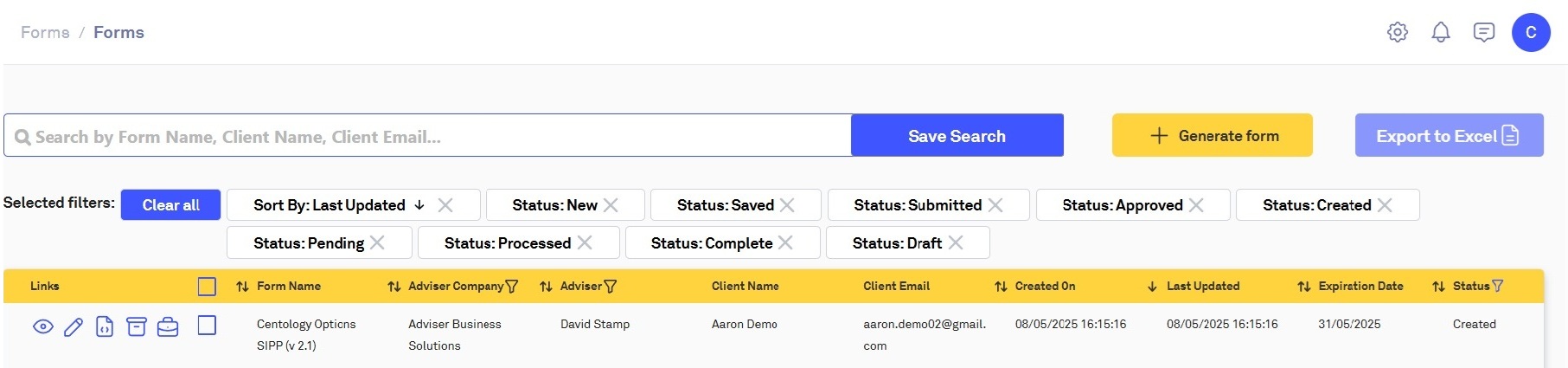Screen dimensions: 1568x368
Task: Click Clear all filters button
Action: click(170, 205)
